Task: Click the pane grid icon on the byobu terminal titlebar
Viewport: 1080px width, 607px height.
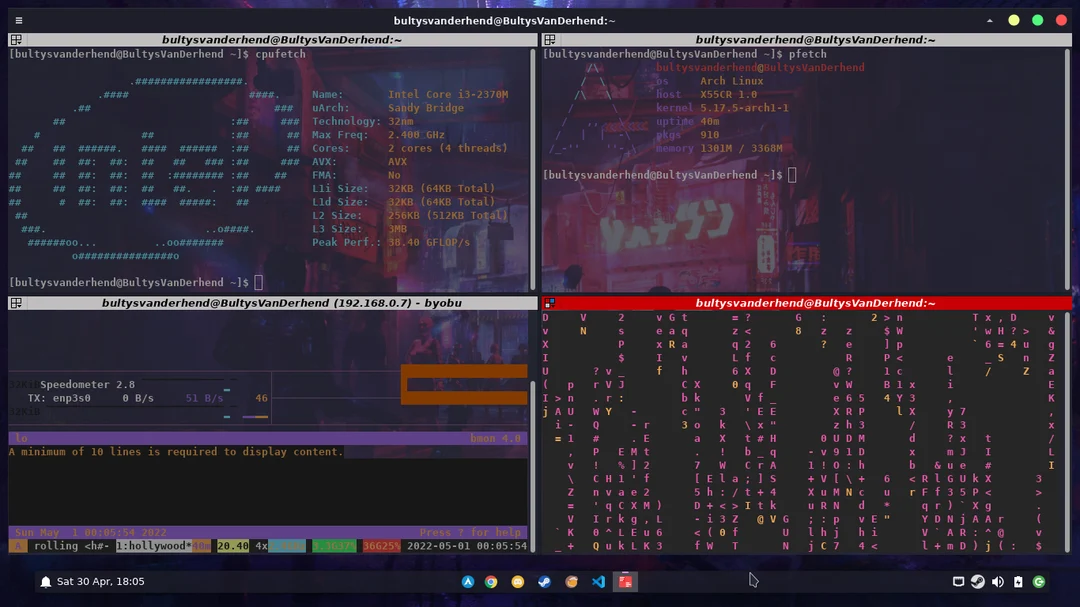Action: (x=16, y=303)
